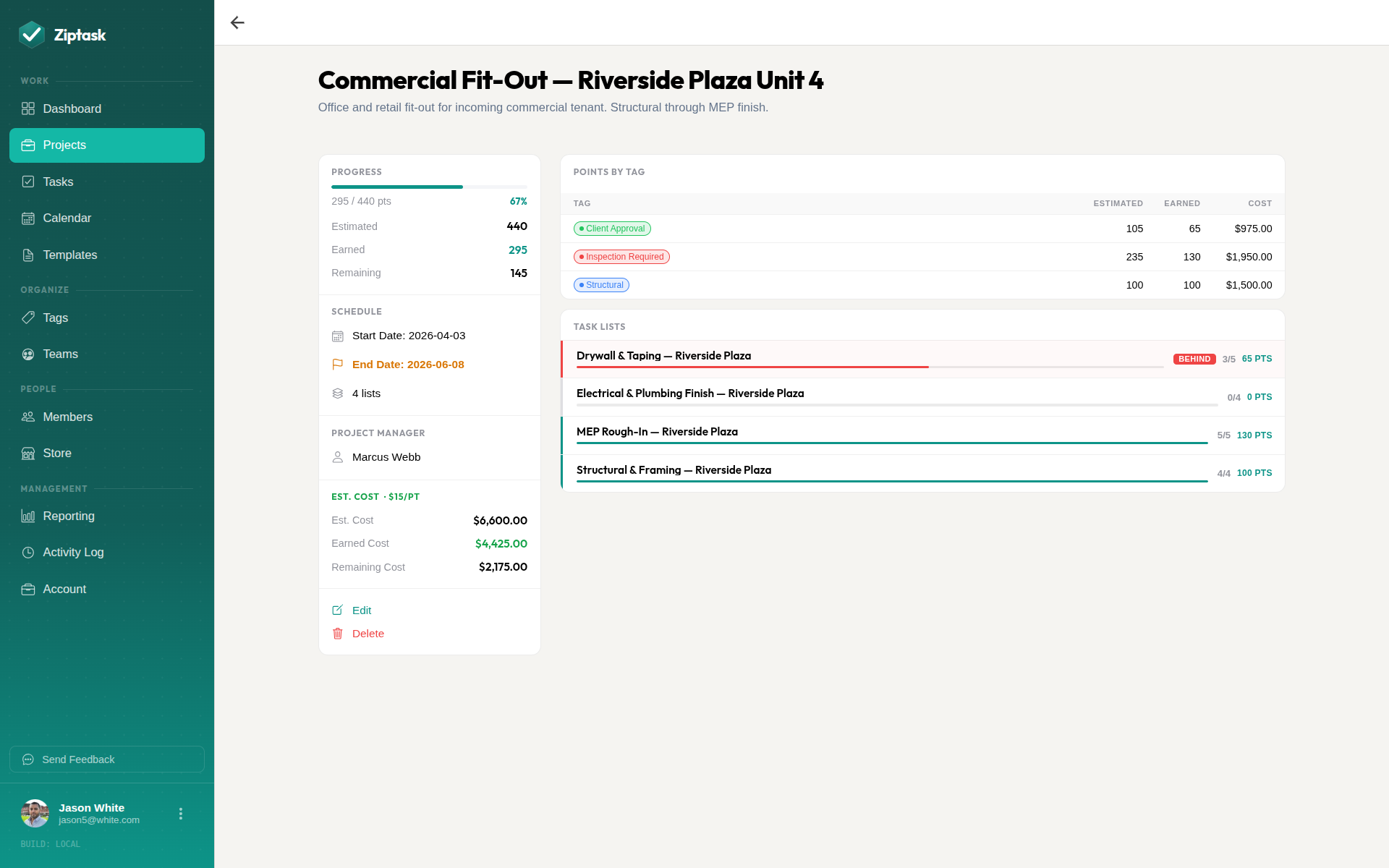Click the Edit project link
Screen dimensions: 1389x868
361,610
